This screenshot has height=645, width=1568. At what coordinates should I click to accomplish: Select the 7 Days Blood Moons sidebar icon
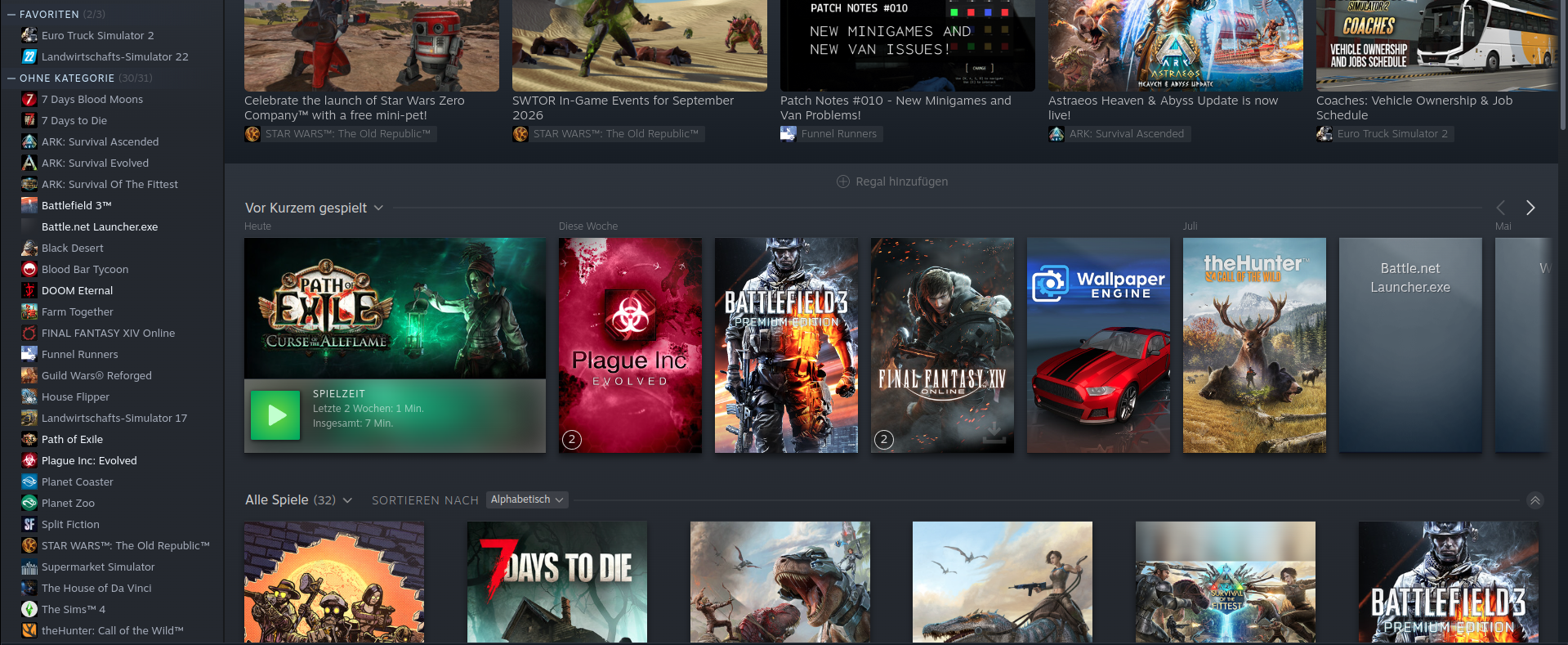tap(29, 99)
